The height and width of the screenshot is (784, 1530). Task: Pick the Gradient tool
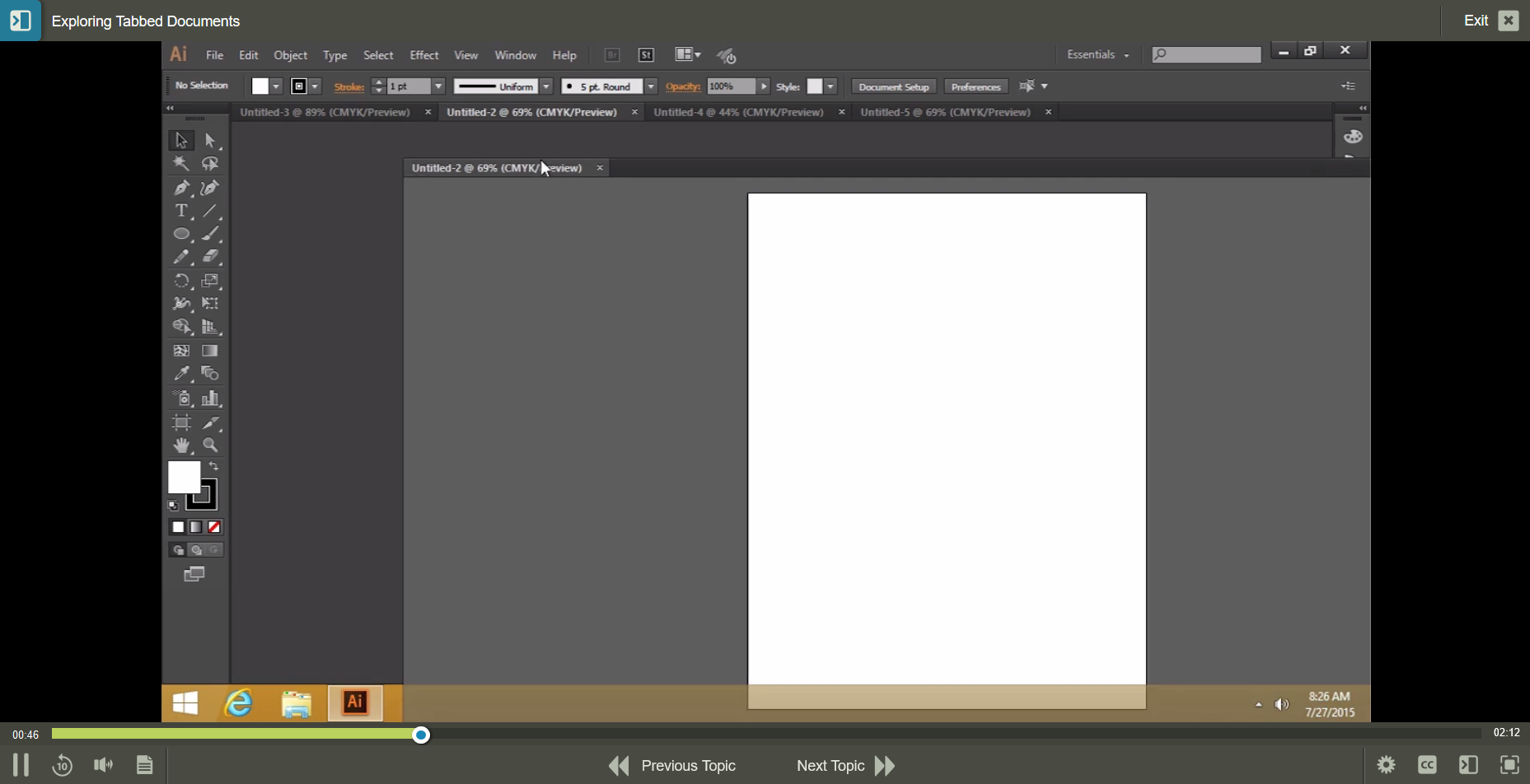[211, 350]
